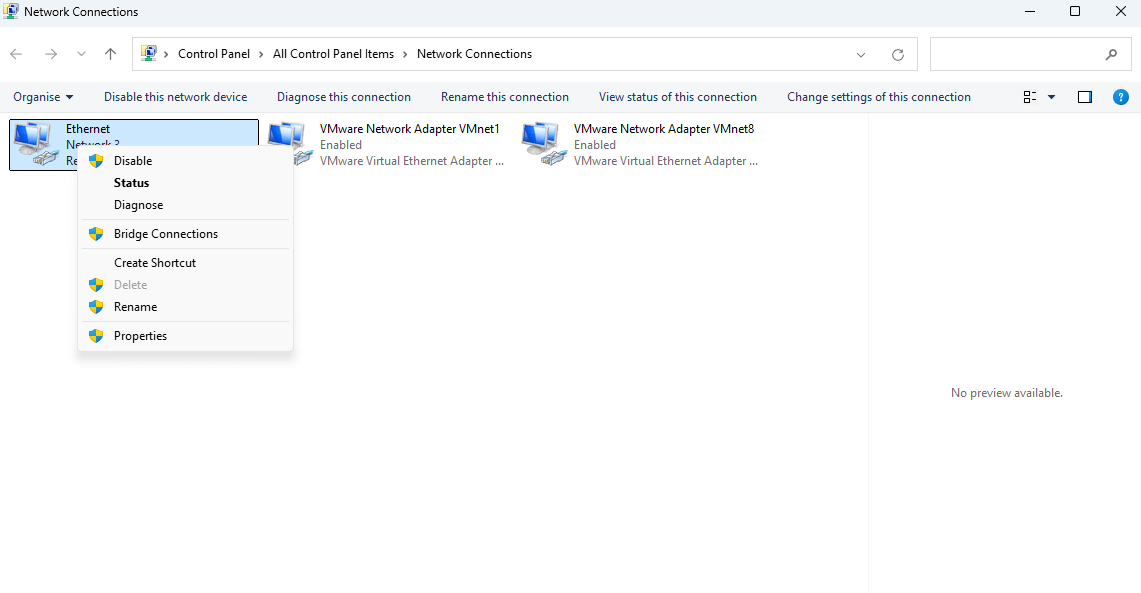Click the search magnifier icon
Viewport: 1141px width, 593px height.
point(1111,55)
